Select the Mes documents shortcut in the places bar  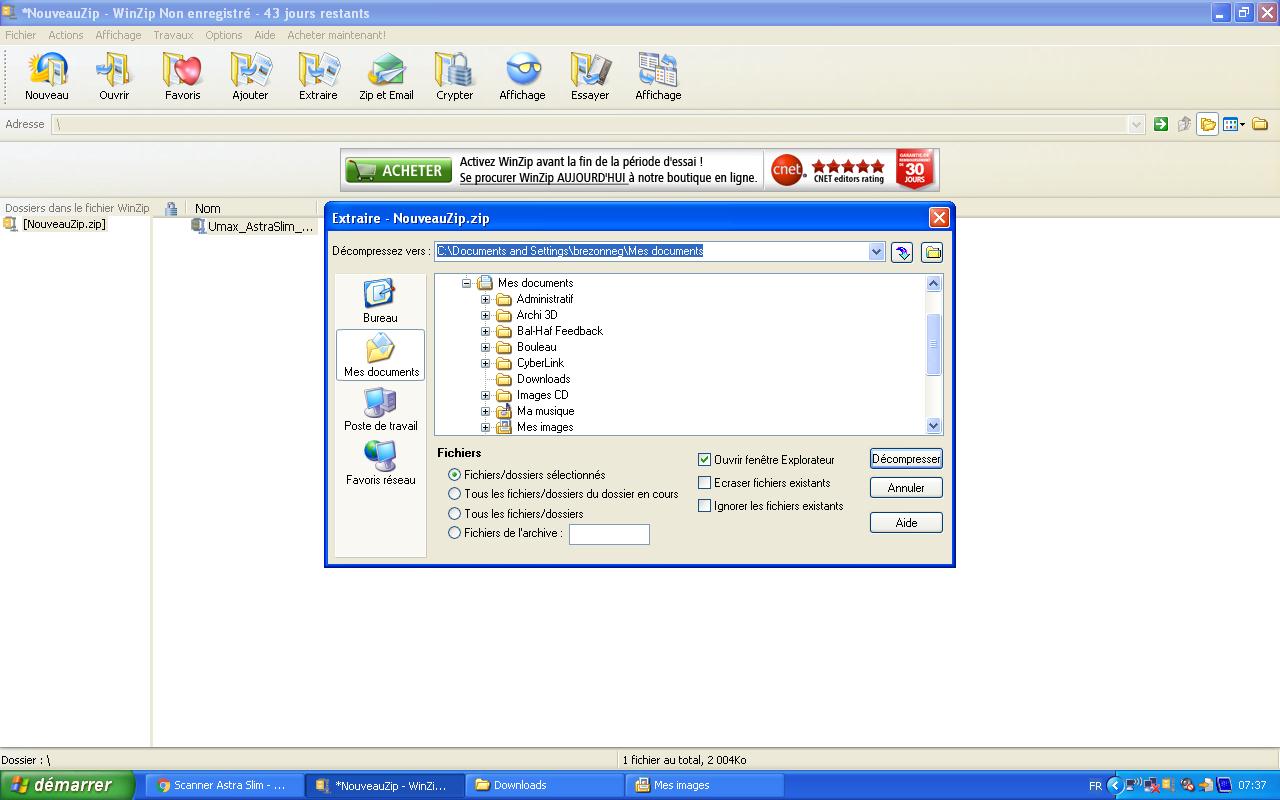click(x=381, y=355)
